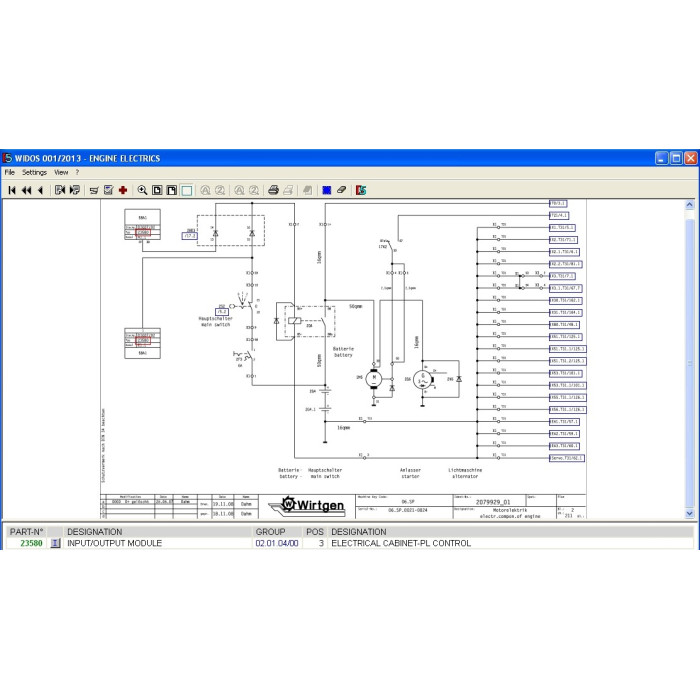Select ELECTRICAL CABINET-PL CONTROL text

(401, 543)
